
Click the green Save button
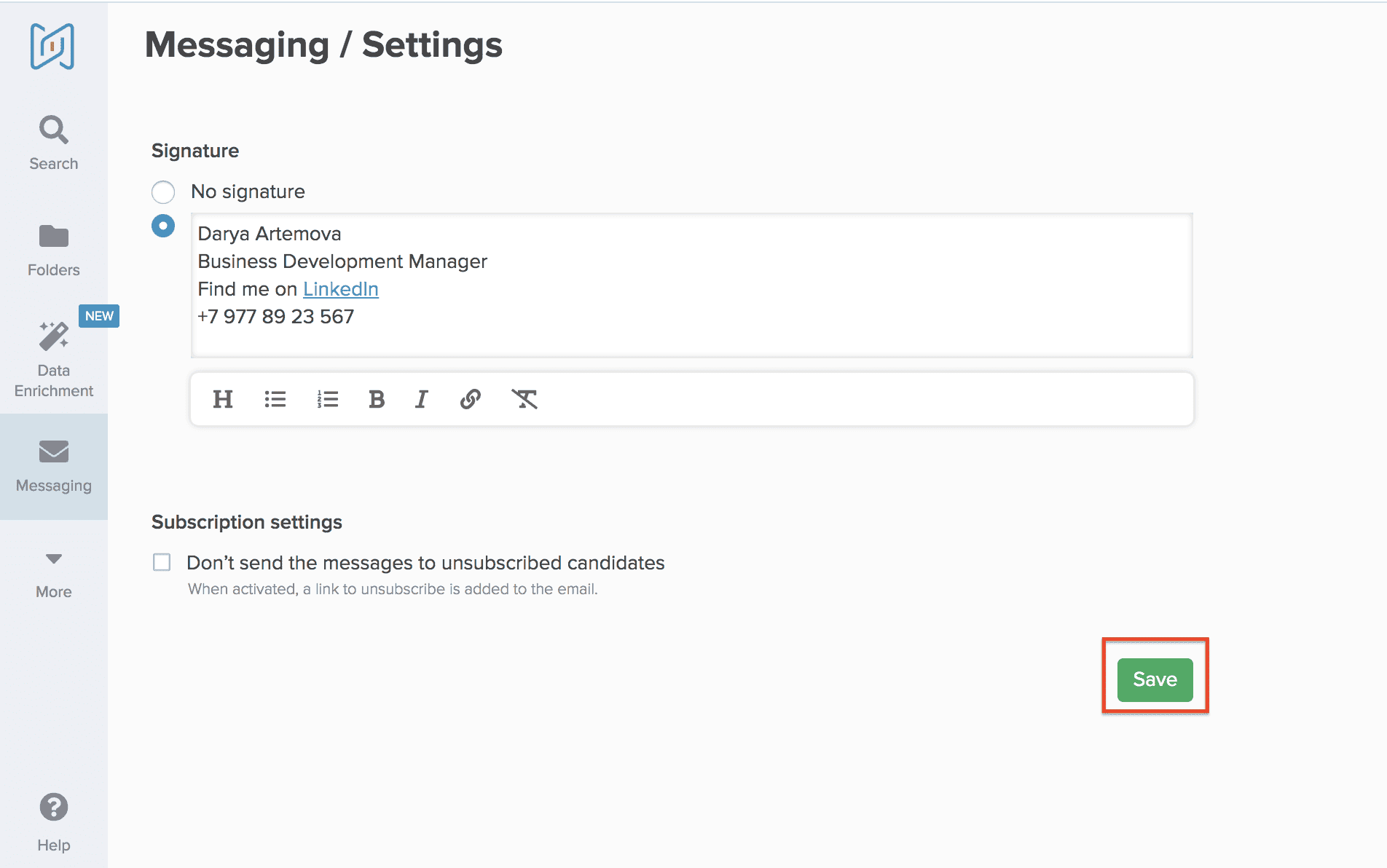pyautogui.click(x=1155, y=679)
